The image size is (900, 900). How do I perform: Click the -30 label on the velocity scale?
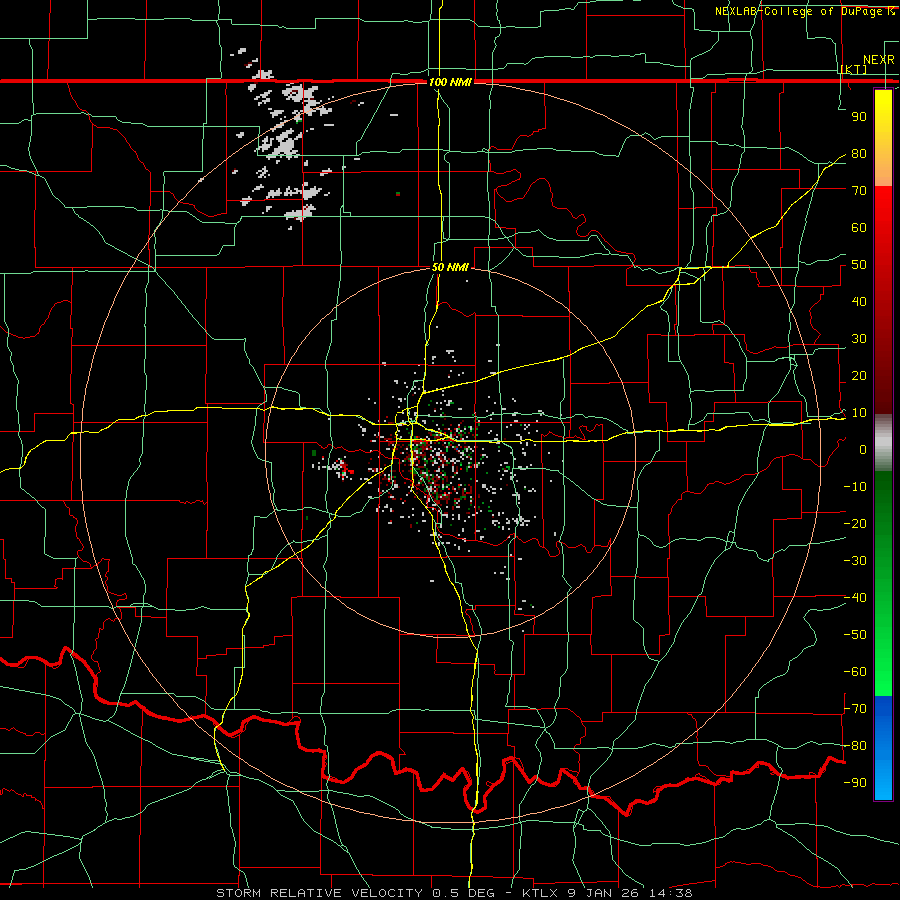[x=855, y=561]
